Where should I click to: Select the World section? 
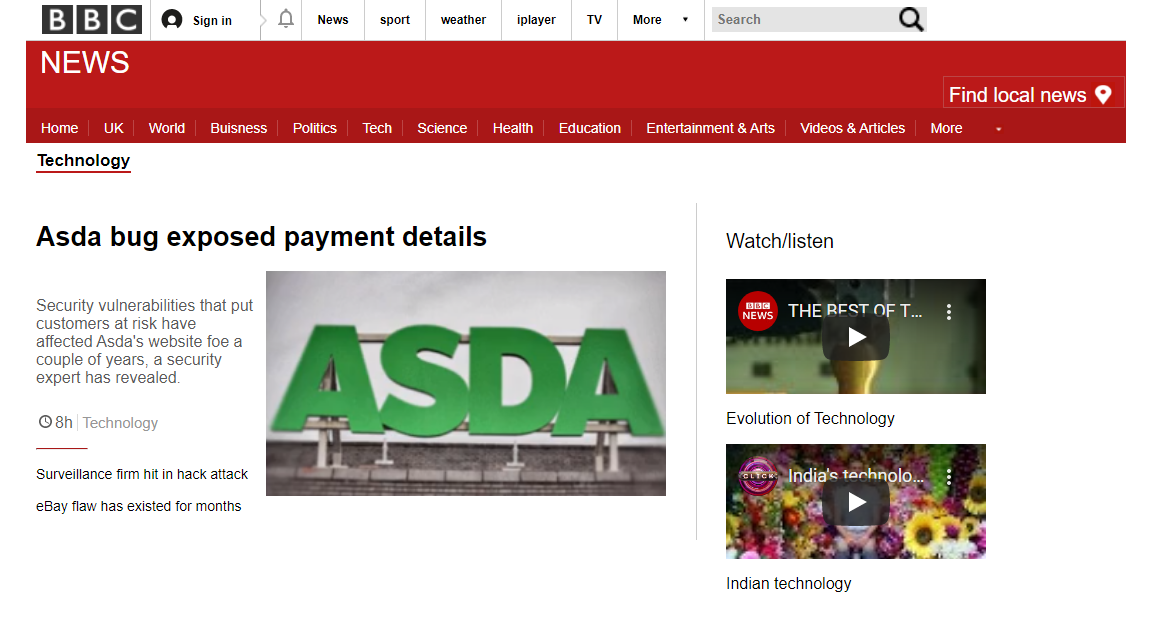[x=167, y=128]
